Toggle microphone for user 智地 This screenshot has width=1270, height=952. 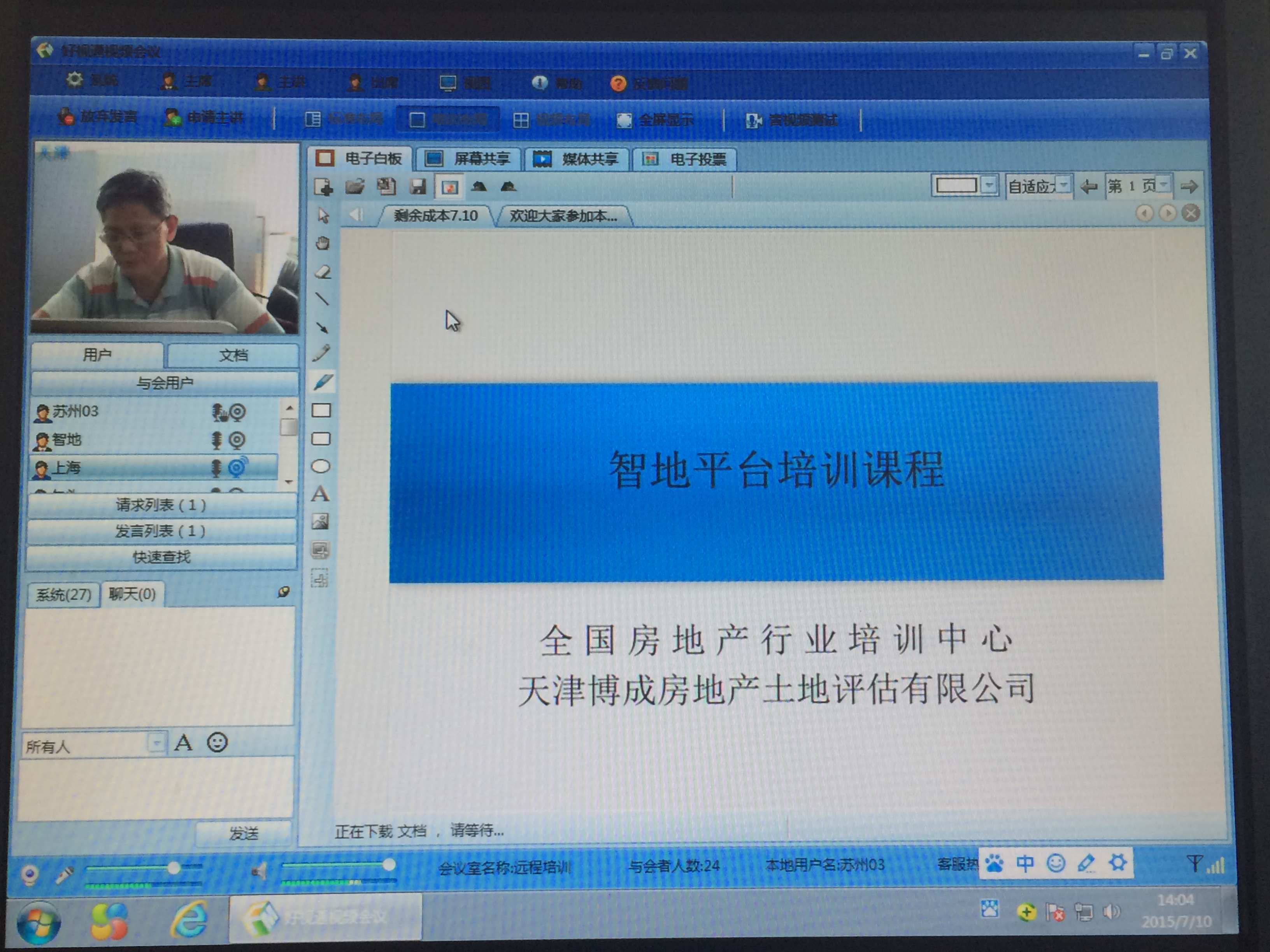coord(217,440)
